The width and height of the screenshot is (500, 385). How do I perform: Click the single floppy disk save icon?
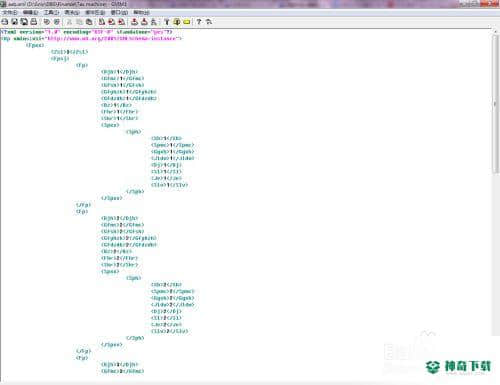tap(14, 22)
